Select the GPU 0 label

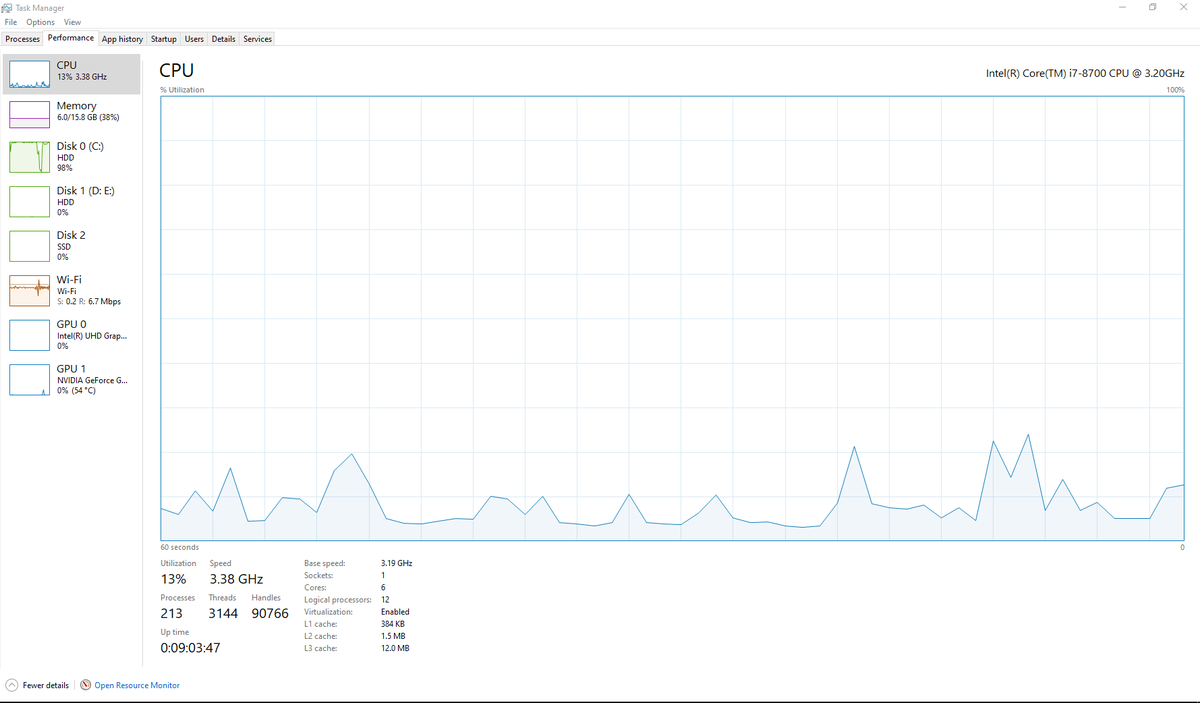click(x=71, y=324)
